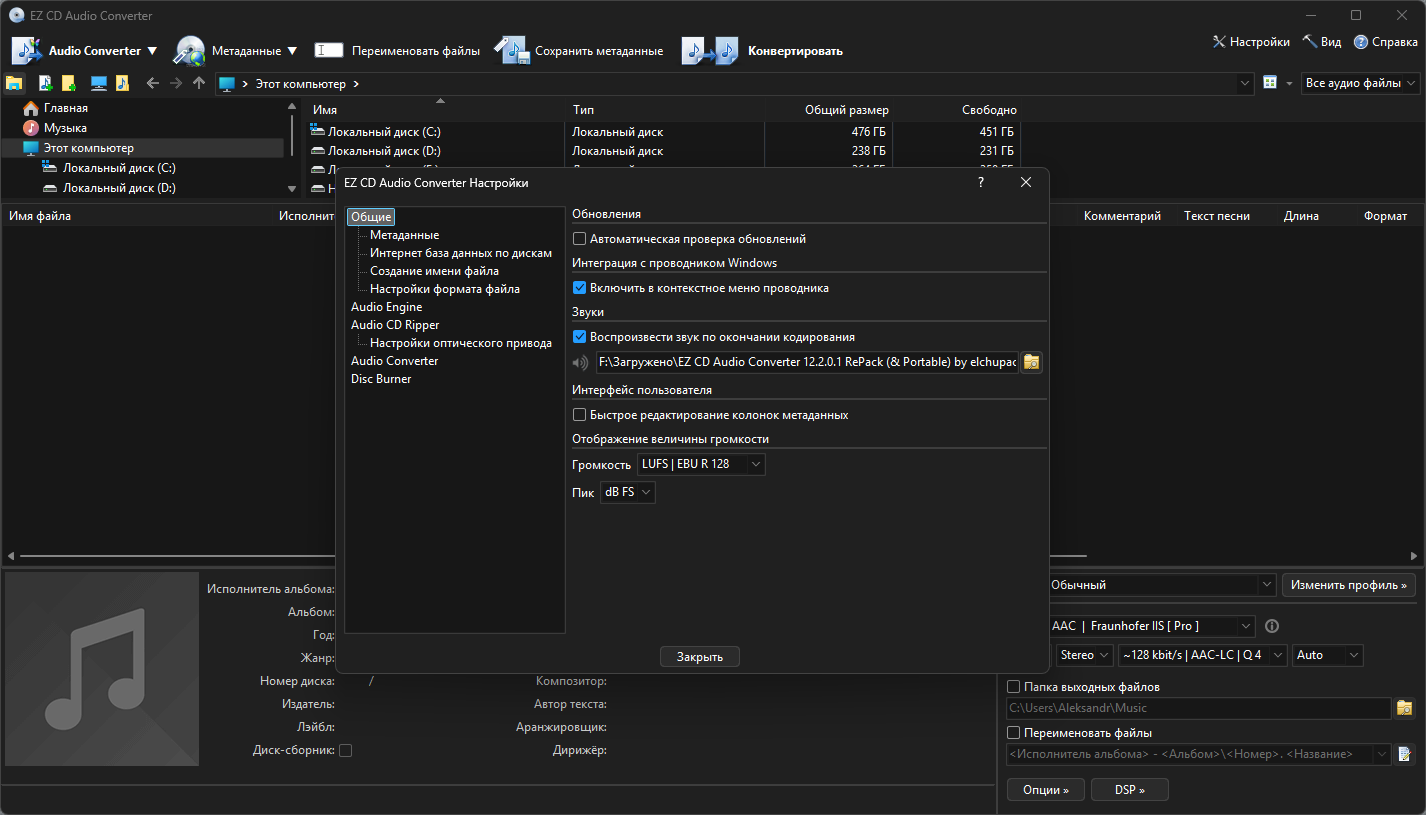Image resolution: width=1426 pixels, height=815 pixels.
Task: Click the Audio Converter mode icon
Action: pyautogui.click(x=26, y=51)
